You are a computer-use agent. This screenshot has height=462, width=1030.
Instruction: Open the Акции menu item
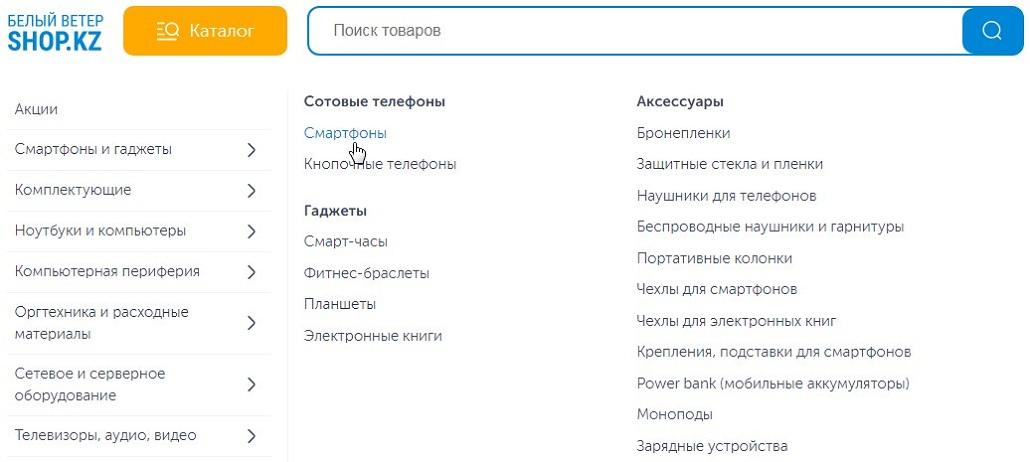(x=36, y=109)
